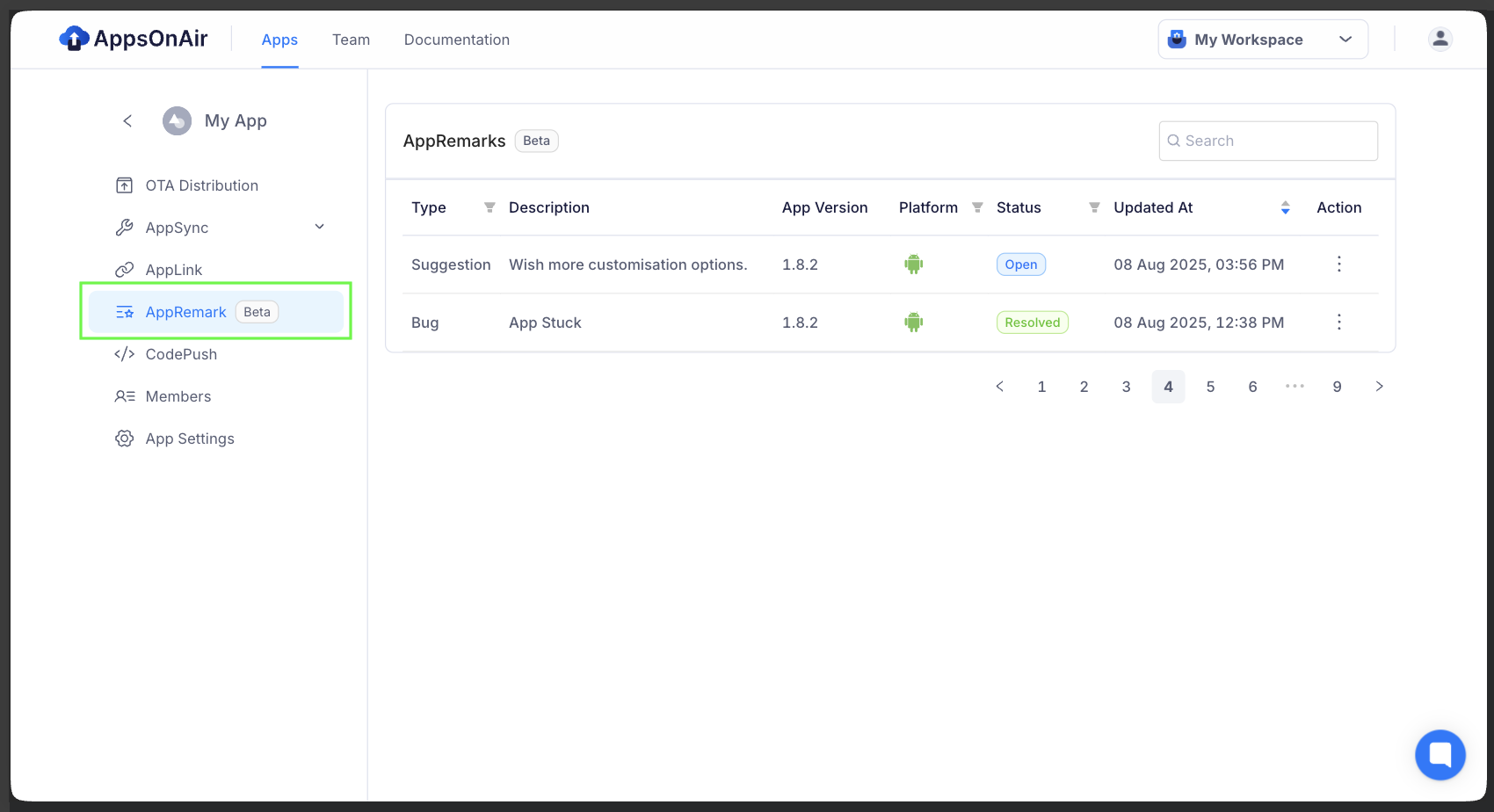Switch to the Team tab
1494x812 pixels.
(351, 40)
